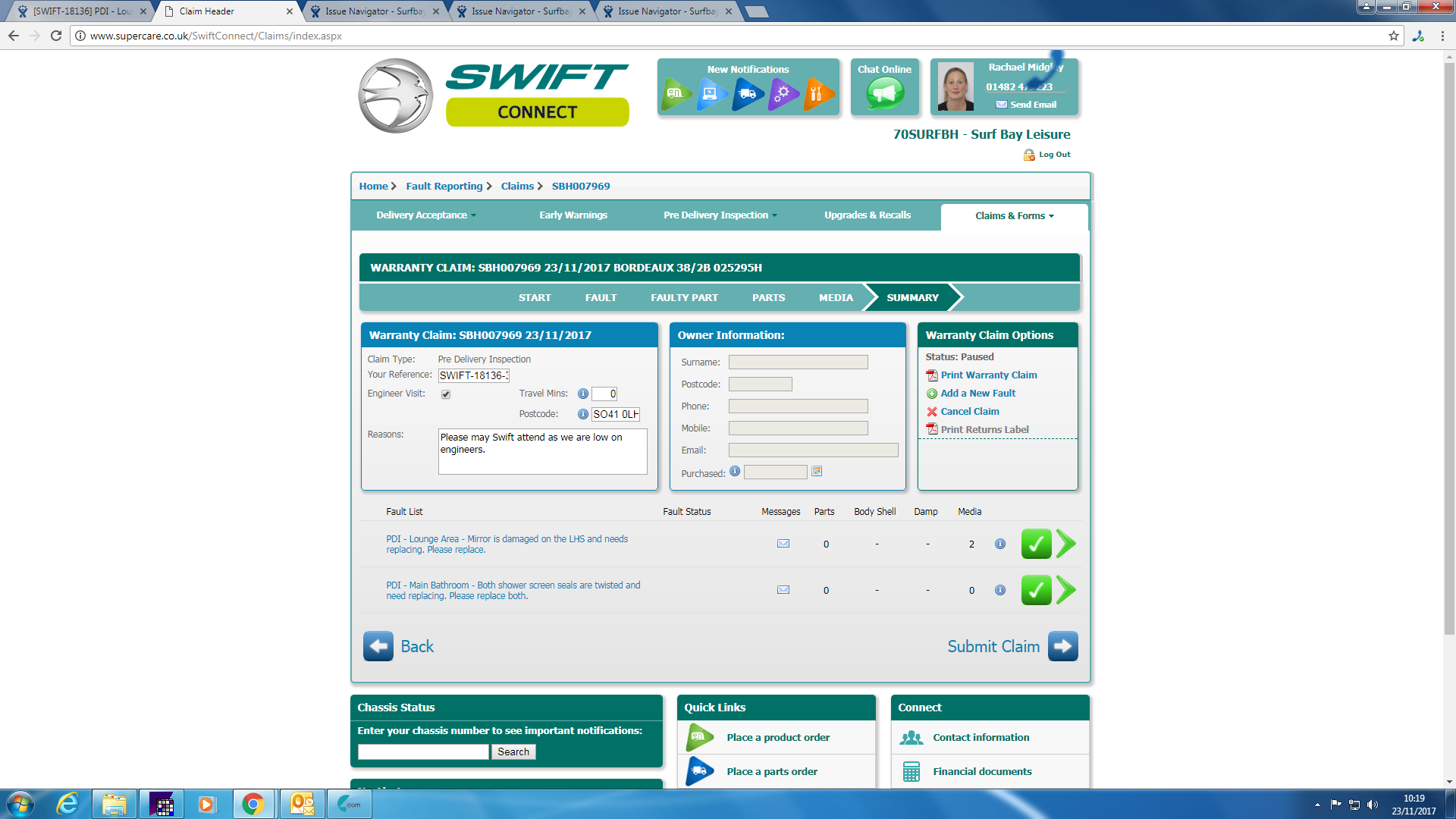Viewport: 1456px width, 819px height.
Task: Click green arrow beside Lounge Area fault
Action: [1066, 544]
